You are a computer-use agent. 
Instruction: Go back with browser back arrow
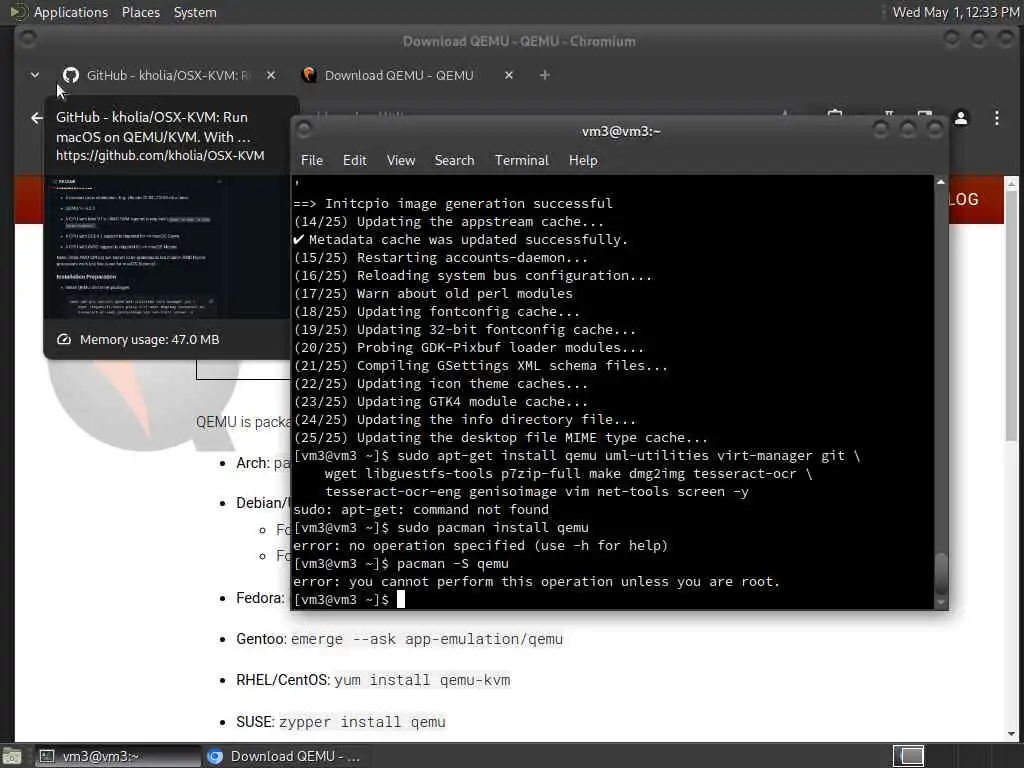tap(37, 118)
